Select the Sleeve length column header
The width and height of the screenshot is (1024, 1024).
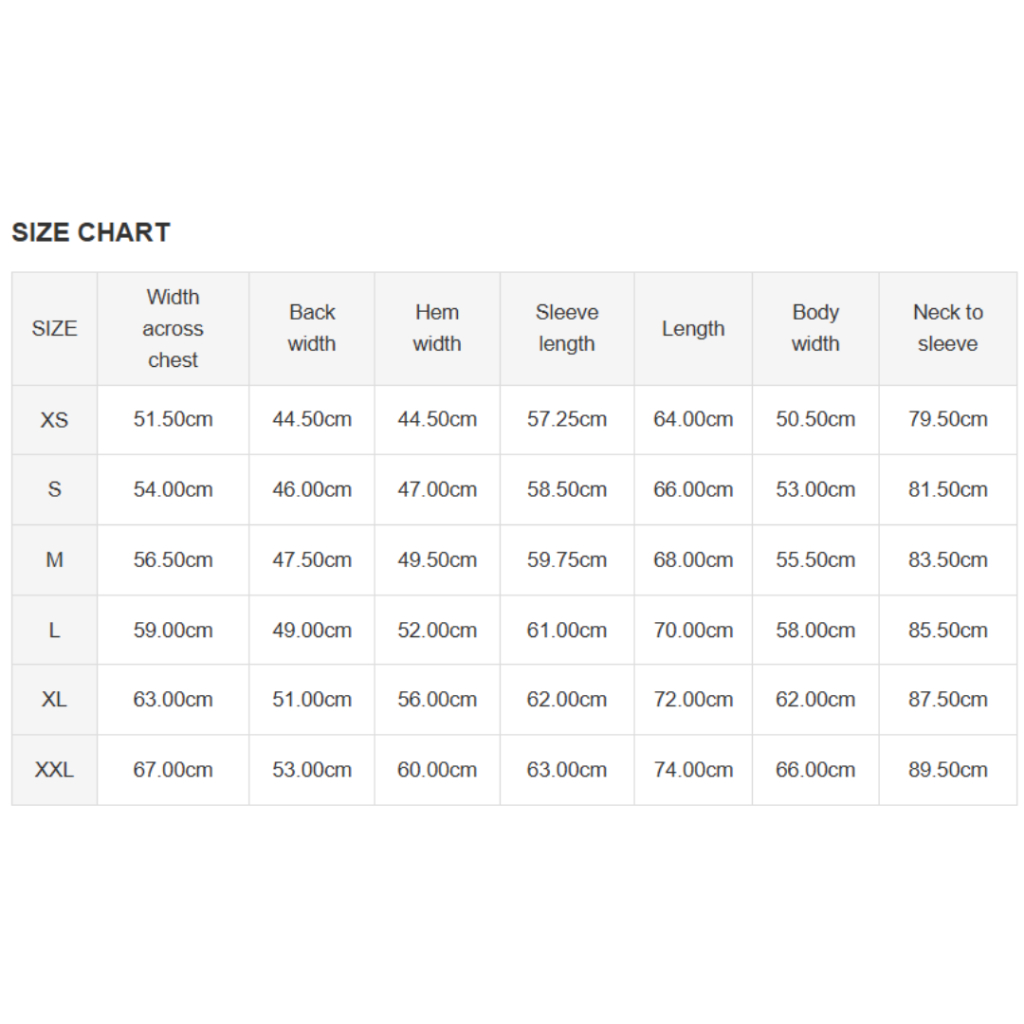point(567,328)
